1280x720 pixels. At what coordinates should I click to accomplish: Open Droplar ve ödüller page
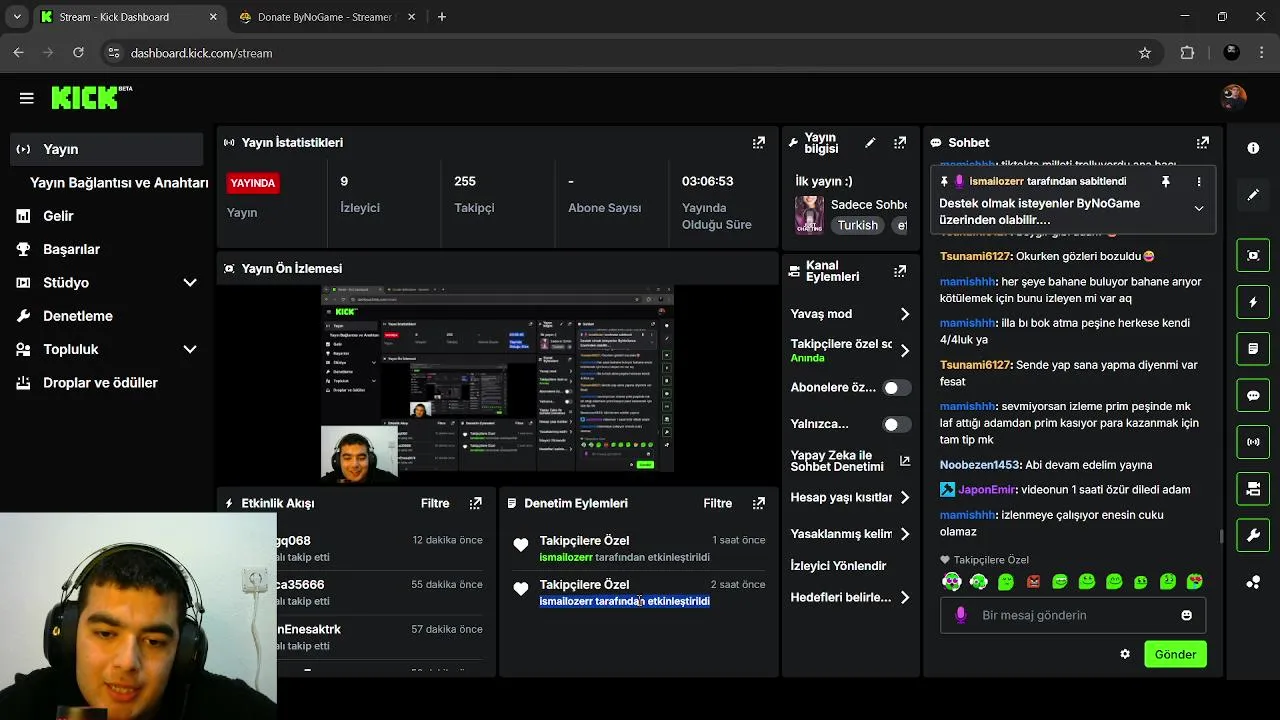(x=100, y=382)
